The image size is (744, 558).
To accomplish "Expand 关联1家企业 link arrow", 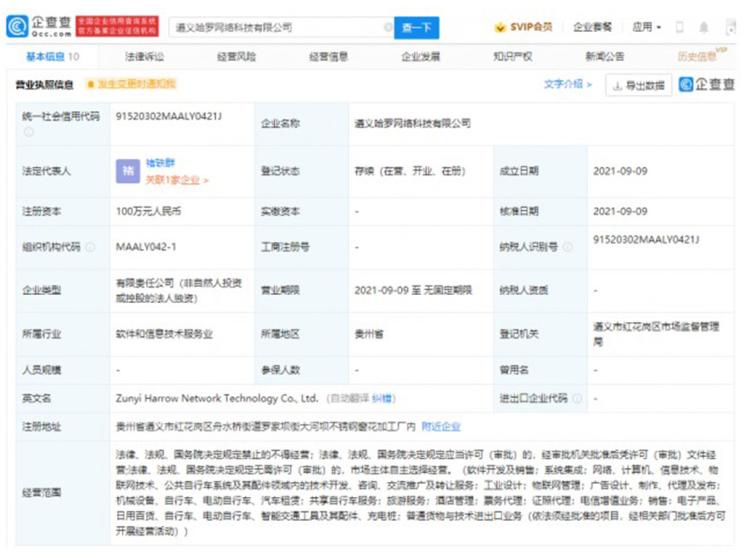I will tap(206, 181).
